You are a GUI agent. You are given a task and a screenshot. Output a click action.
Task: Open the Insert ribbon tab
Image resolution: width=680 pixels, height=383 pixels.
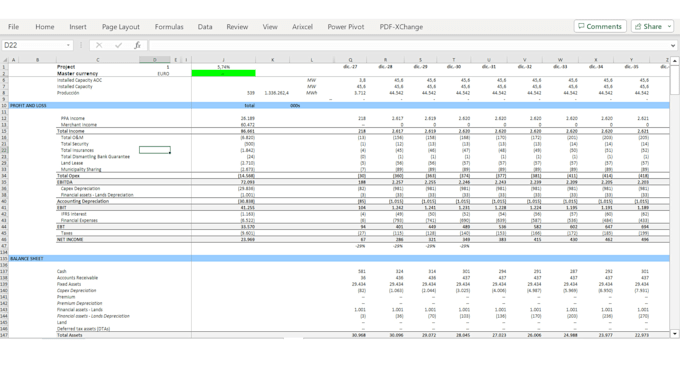point(78,27)
